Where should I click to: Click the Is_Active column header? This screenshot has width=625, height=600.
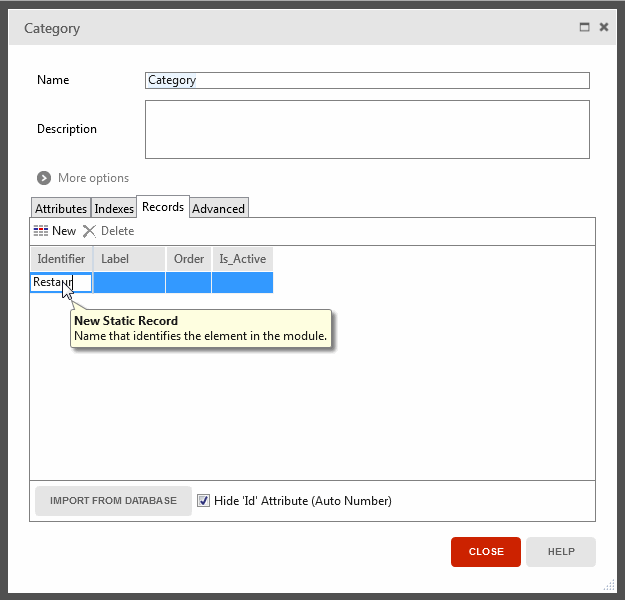pyautogui.click(x=242, y=259)
